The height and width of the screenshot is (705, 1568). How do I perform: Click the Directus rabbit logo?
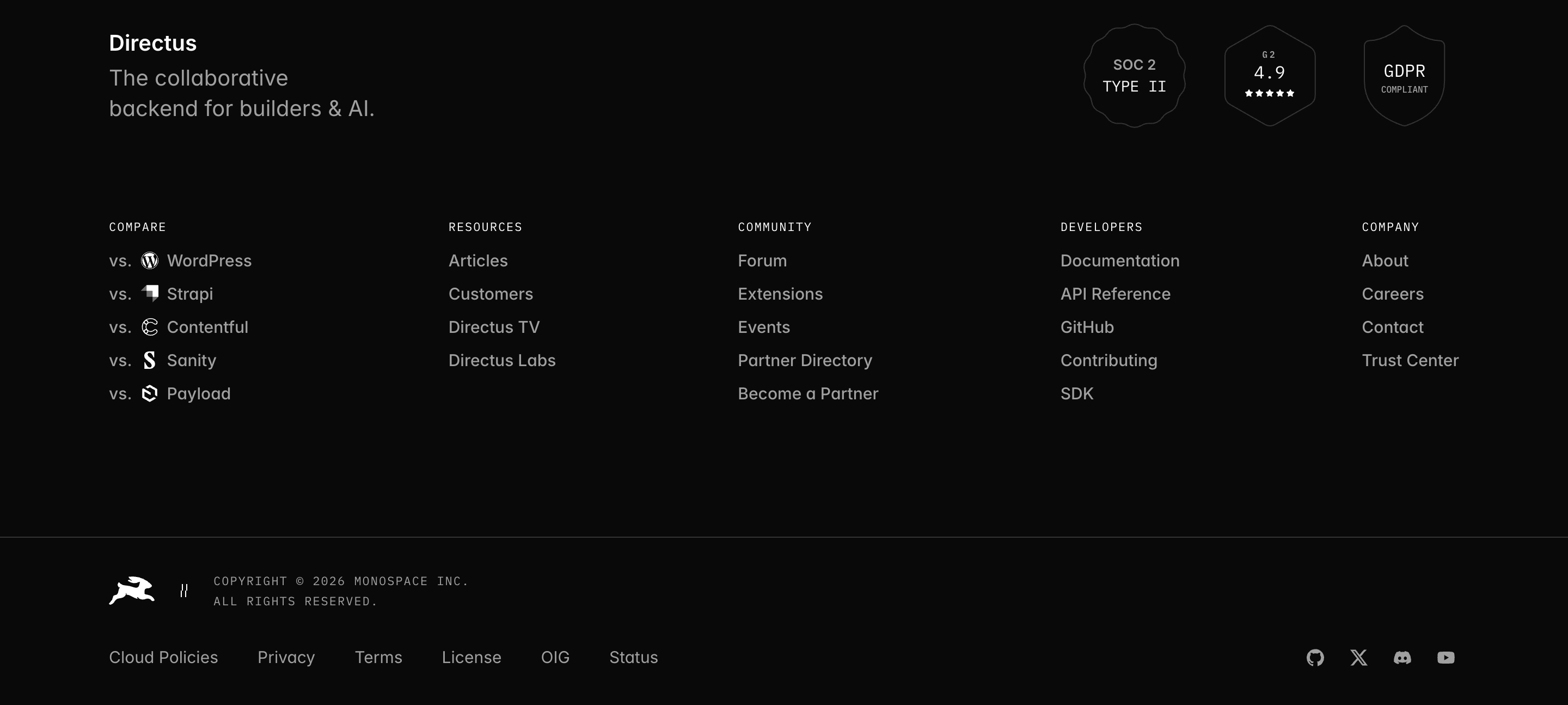tap(132, 591)
